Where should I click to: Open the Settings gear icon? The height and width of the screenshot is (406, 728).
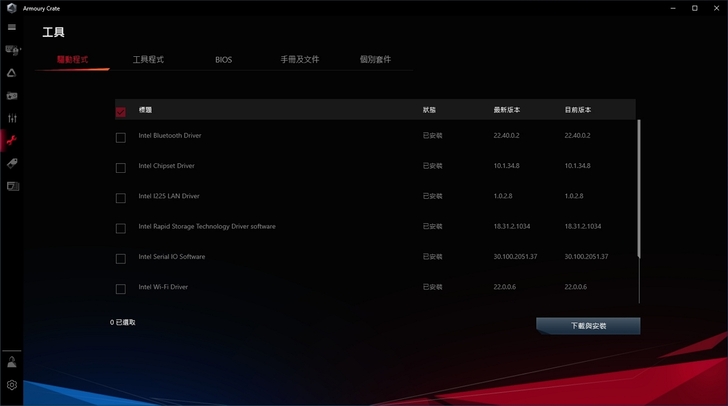12,385
